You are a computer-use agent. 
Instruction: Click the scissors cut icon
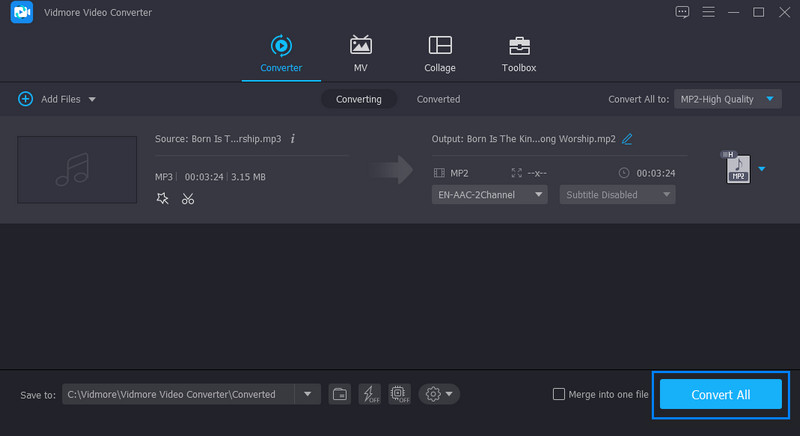pyautogui.click(x=188, y=199)
